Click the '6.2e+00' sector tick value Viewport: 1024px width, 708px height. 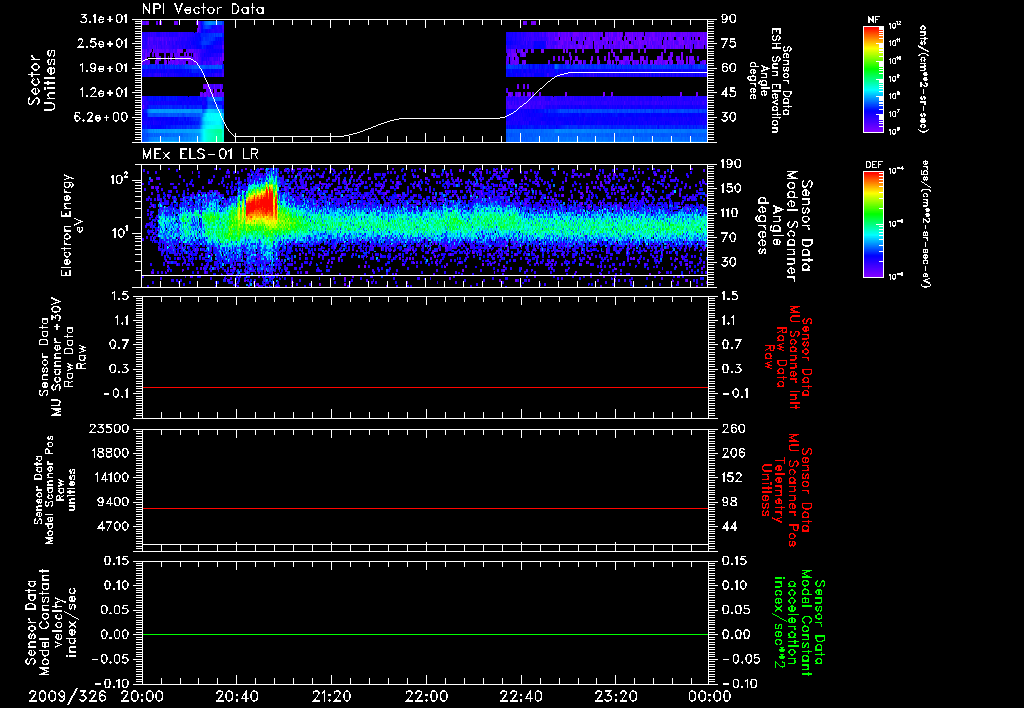coord(103,117)
